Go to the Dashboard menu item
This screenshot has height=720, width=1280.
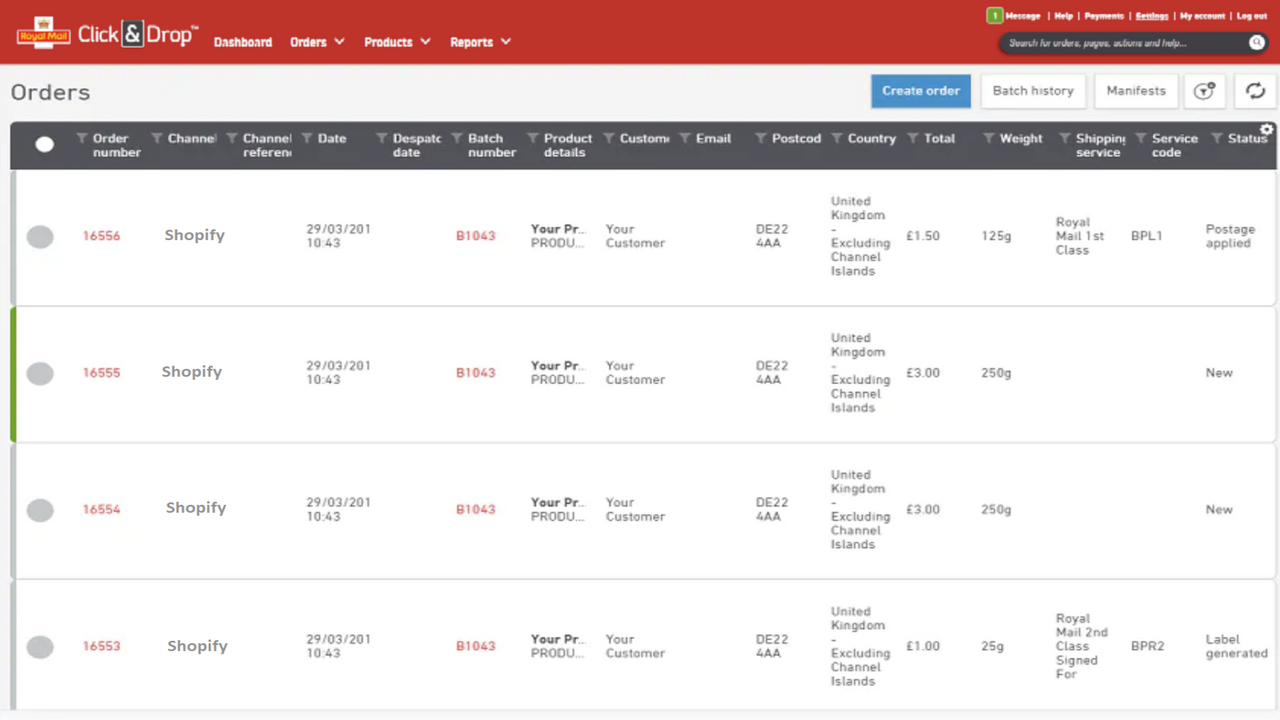point(243,42)
